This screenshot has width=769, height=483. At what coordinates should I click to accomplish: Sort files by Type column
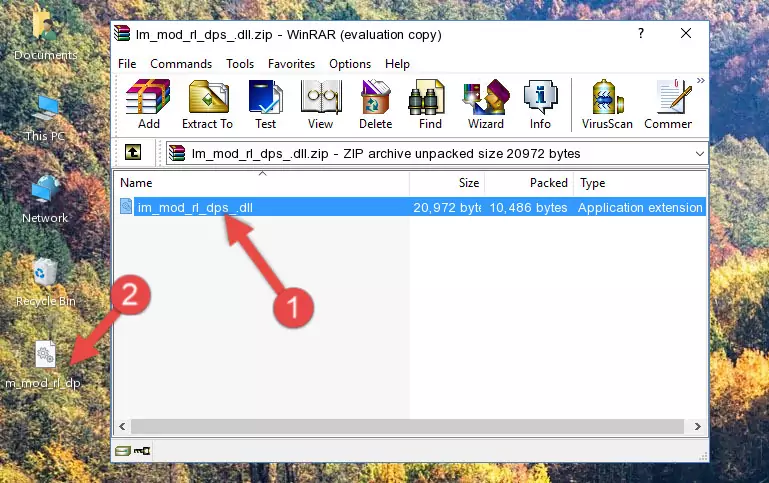coord(640,183)
